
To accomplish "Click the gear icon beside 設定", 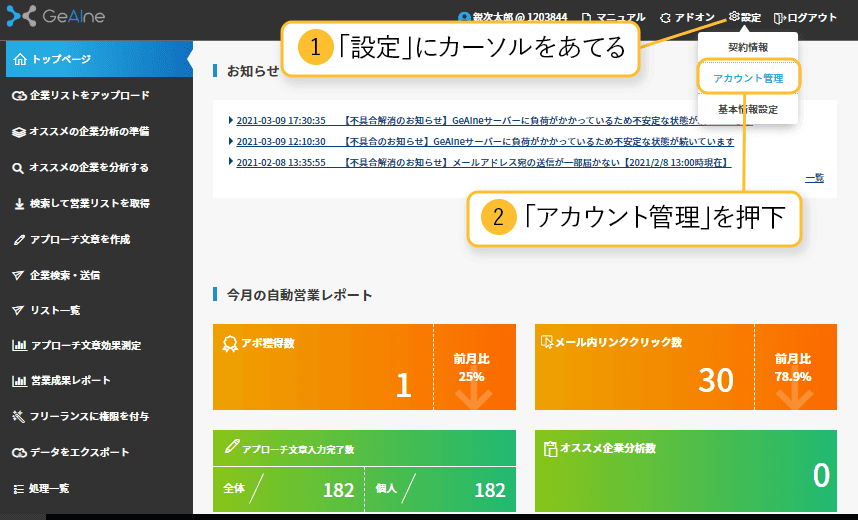I will coord(734,16).
